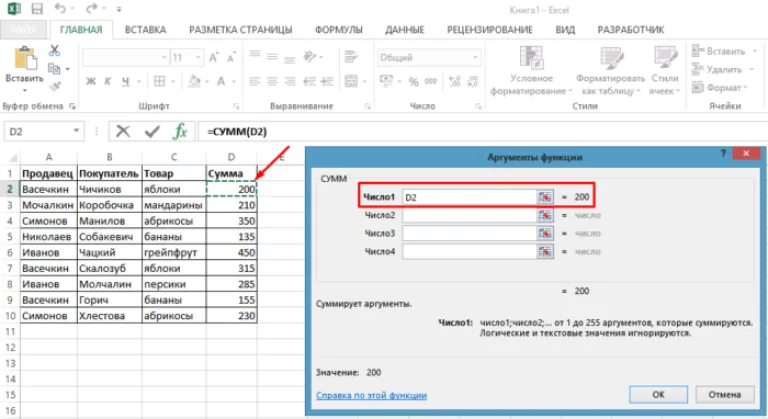Confirm formula with checkmark button
The height and width of the screenshot is (419, 768).
point(152,131)
